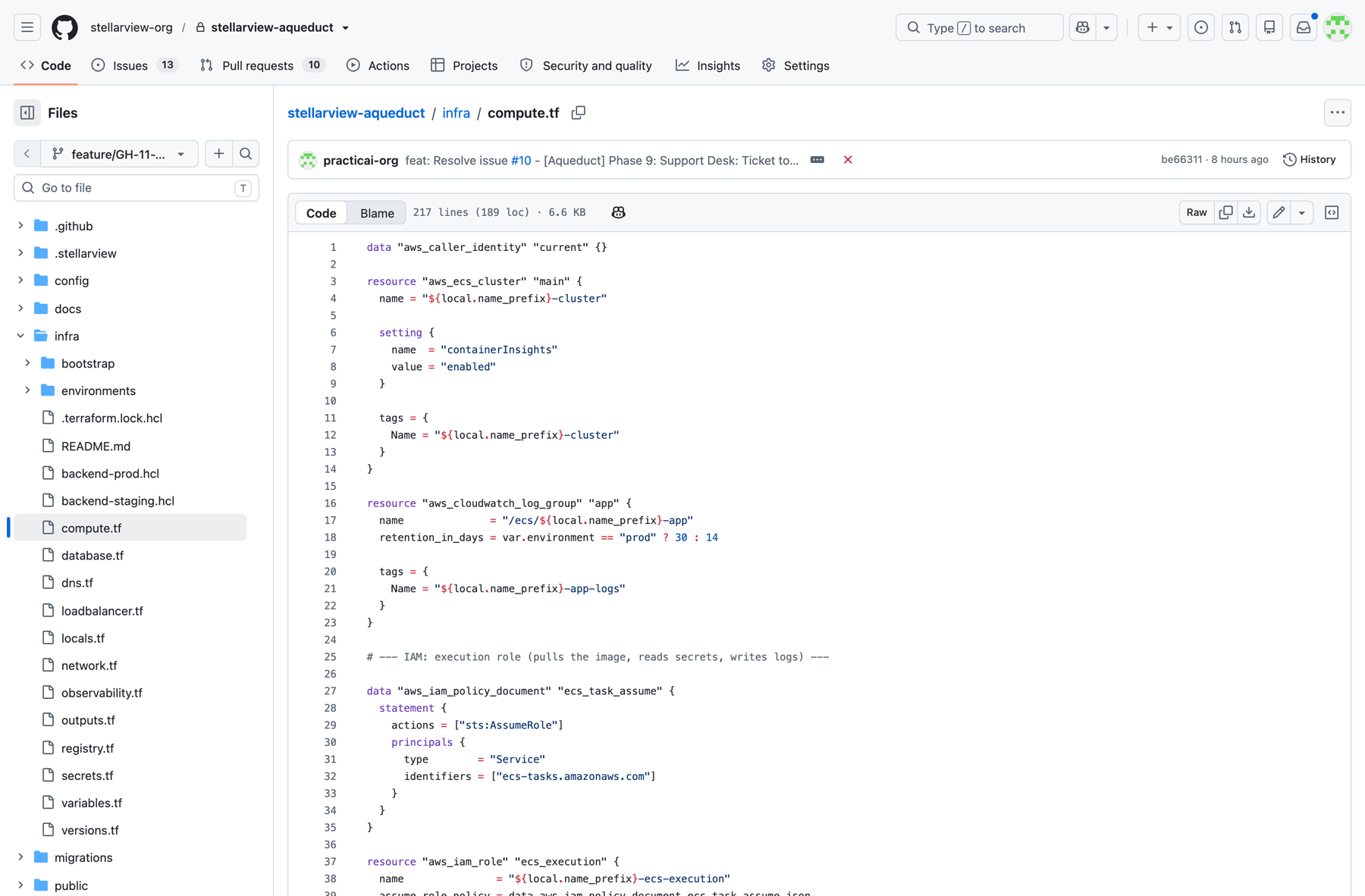This screenshot has width=1365, height=896.
Task: Open the stellarview-org organization link
Action: [x=131, y=28]
